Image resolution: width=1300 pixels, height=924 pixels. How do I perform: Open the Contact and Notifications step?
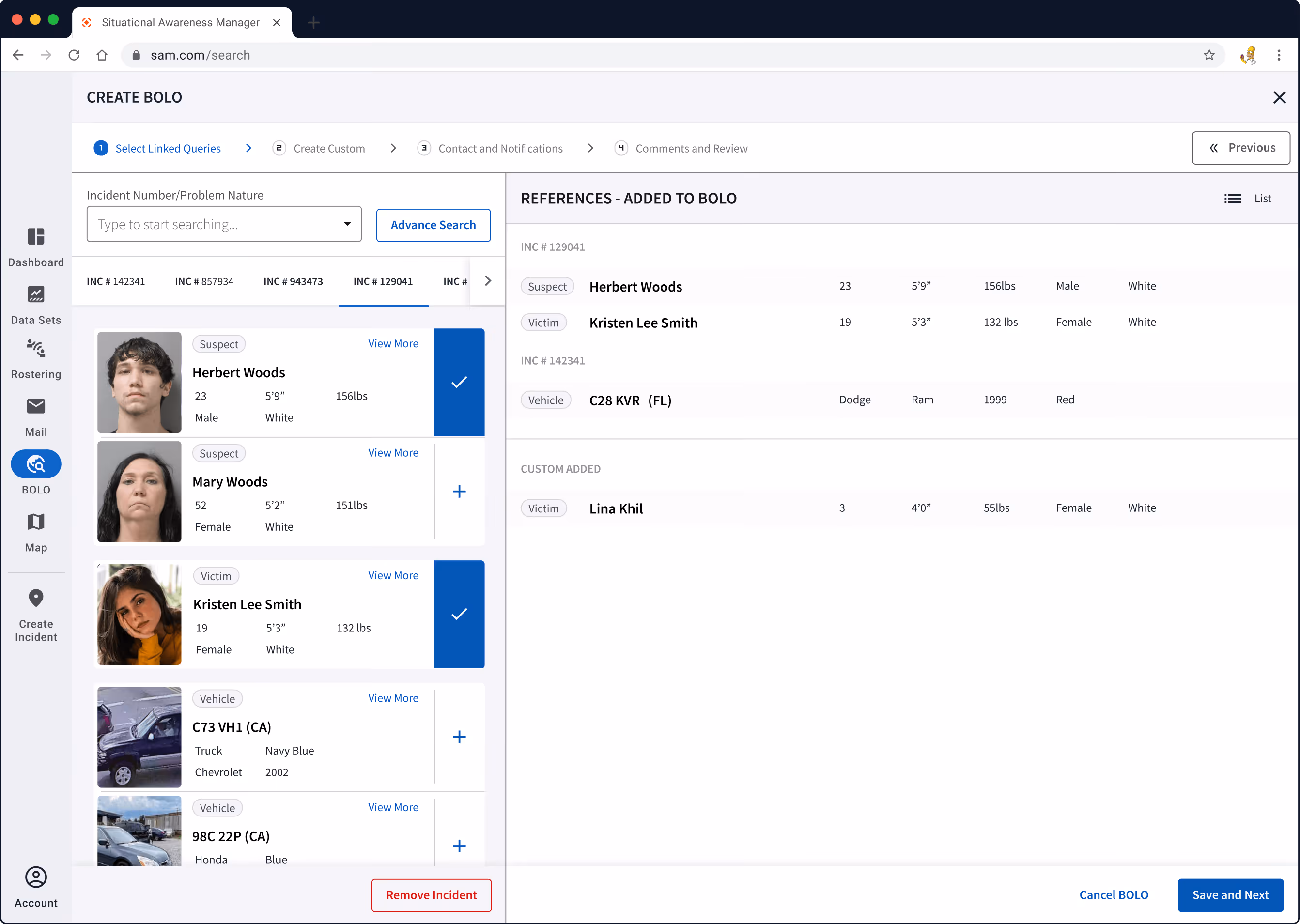[501, 148]
